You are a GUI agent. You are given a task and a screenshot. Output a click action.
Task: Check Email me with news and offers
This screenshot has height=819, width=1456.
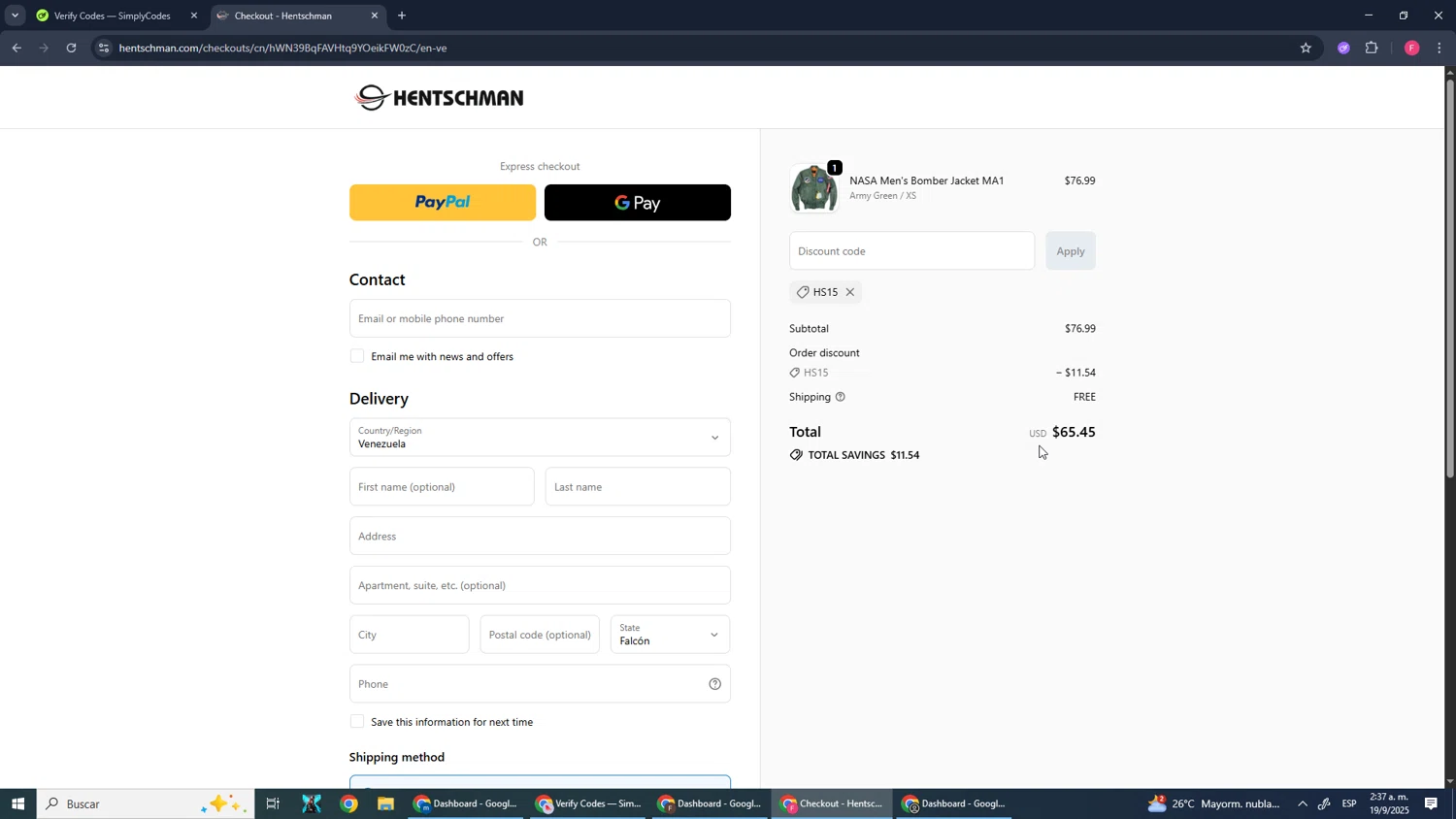357,356
